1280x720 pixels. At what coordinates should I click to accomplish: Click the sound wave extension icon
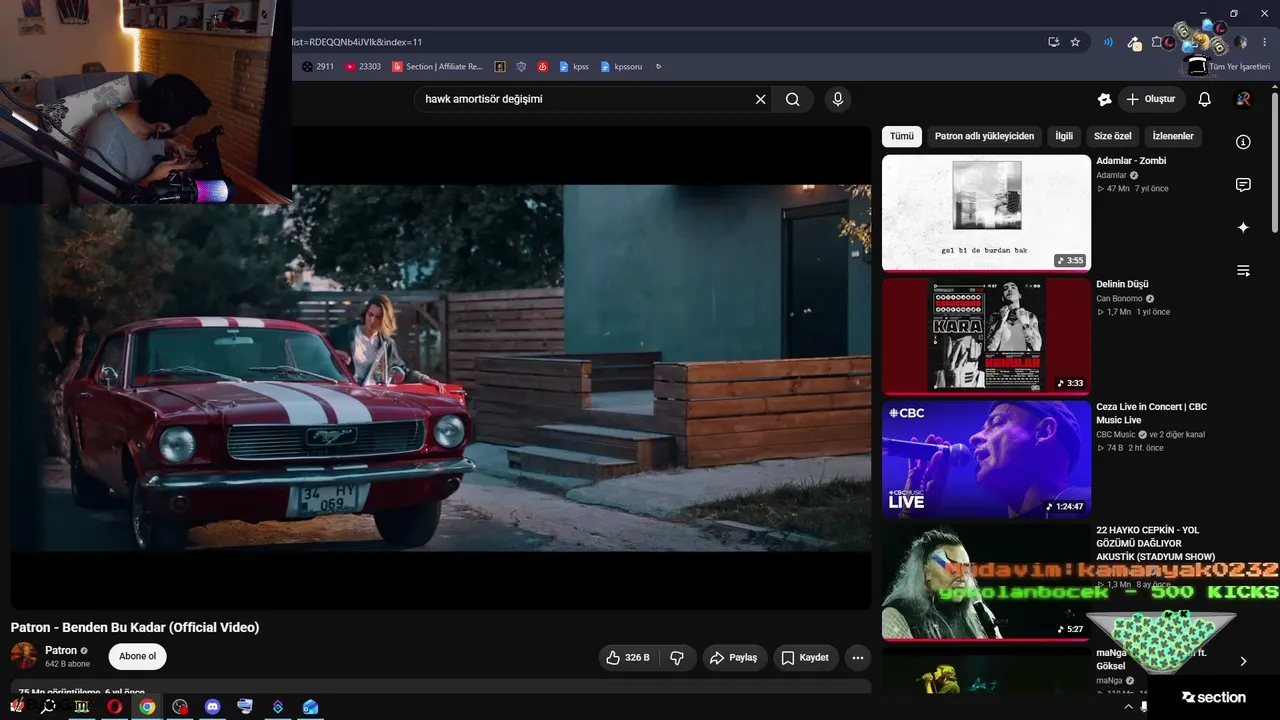click(x=1108, y=42)
